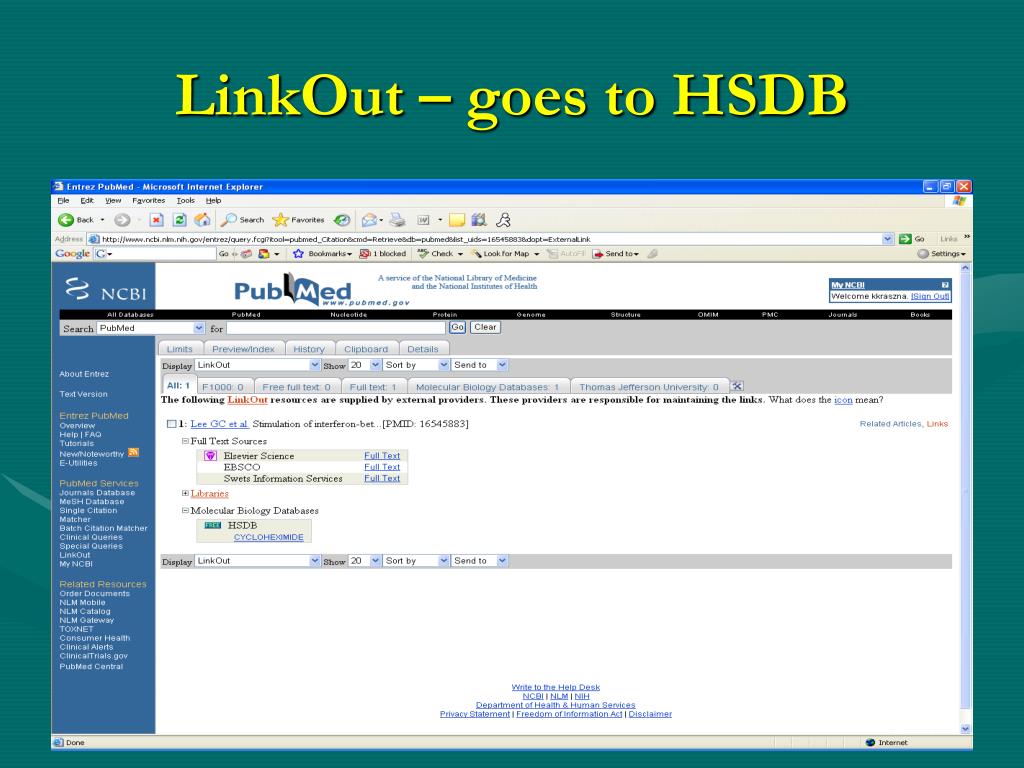Collapse the Molecular Biology Databases section

185,511
